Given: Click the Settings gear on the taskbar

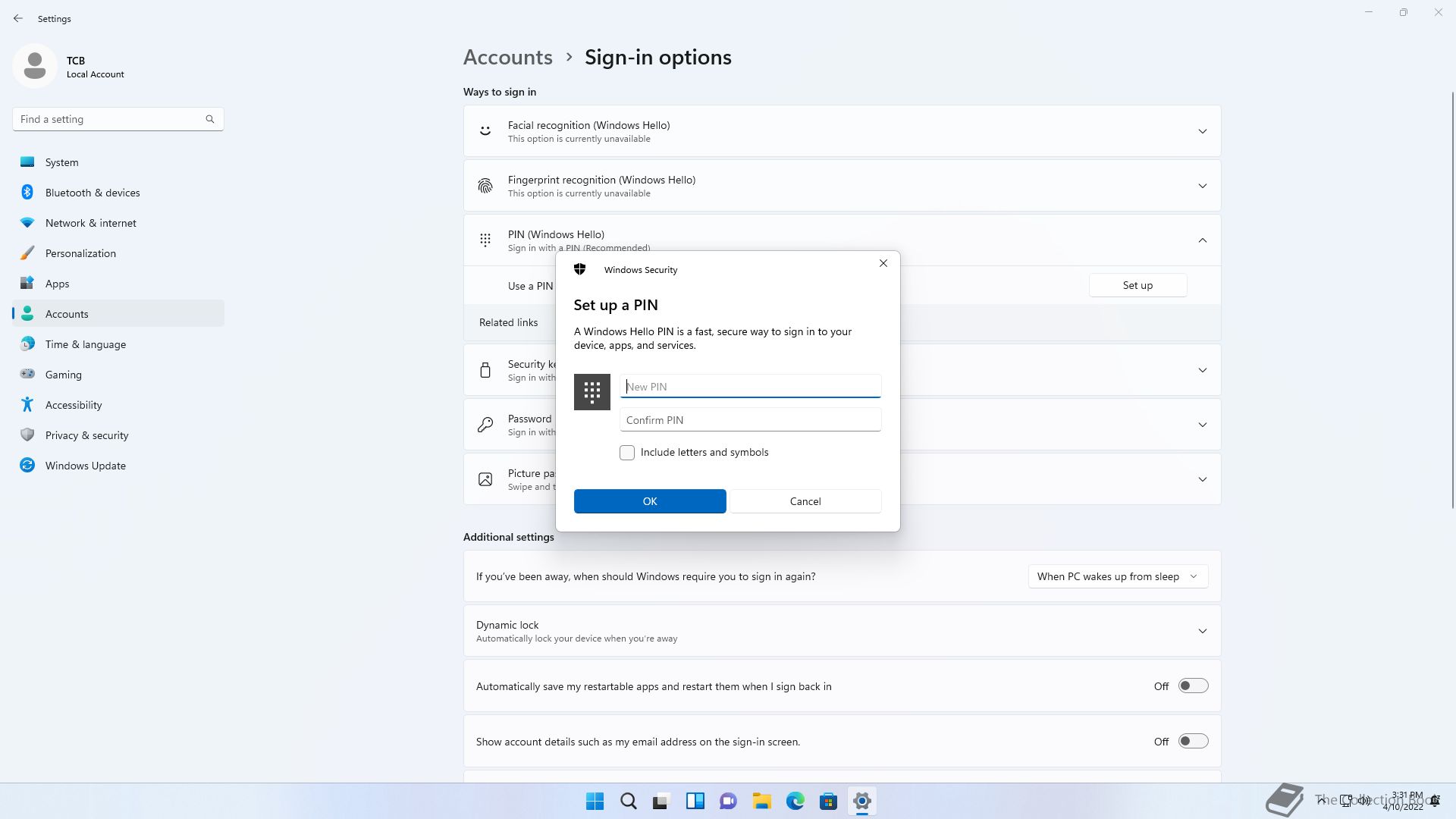Looking at the screenshot, I should [x=862, y=801].
